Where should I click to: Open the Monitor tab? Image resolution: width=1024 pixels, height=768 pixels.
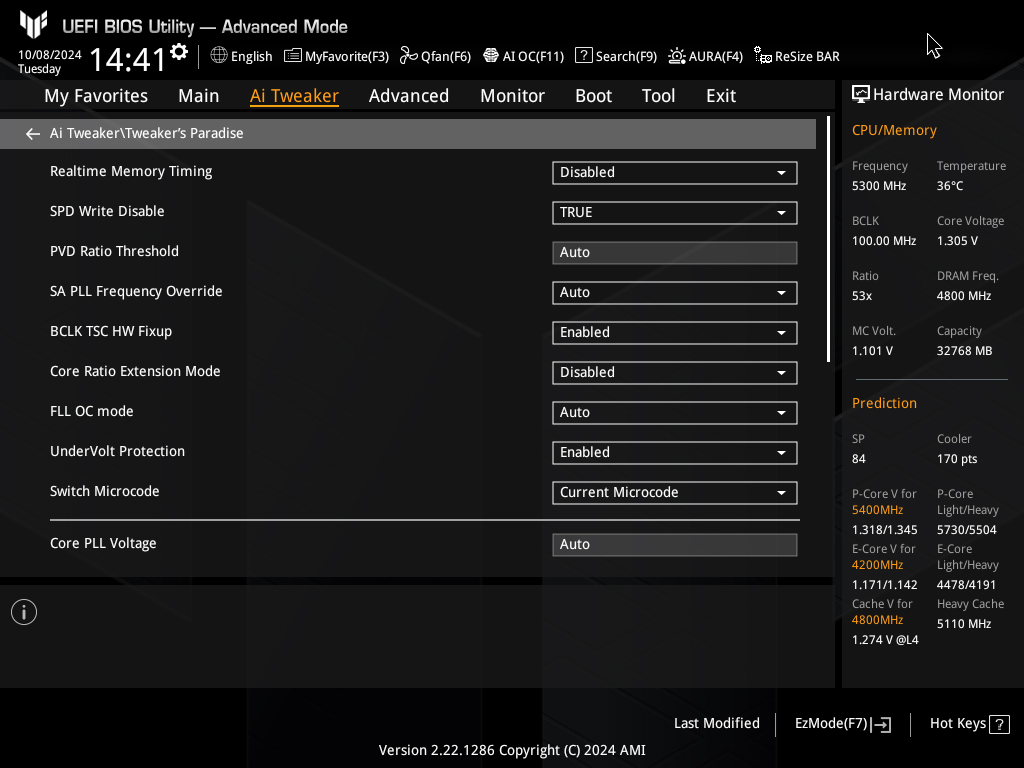click(512, 96)
